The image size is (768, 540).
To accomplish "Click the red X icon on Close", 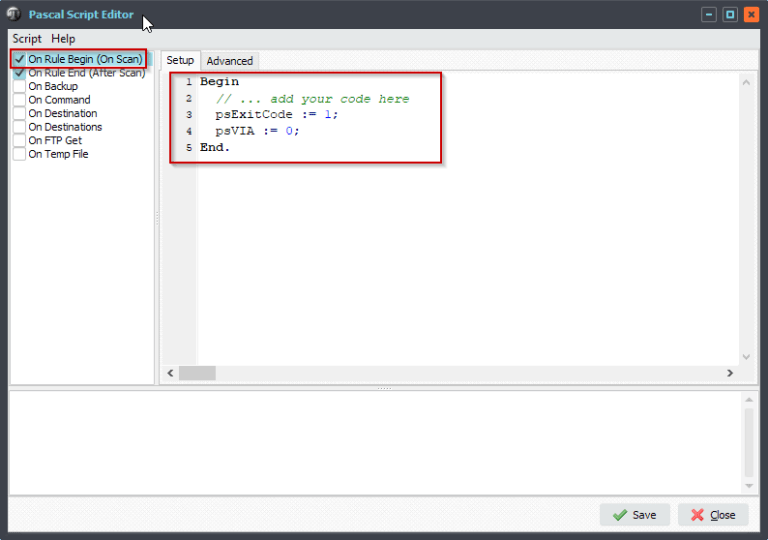I will click(x=697, y=515).
